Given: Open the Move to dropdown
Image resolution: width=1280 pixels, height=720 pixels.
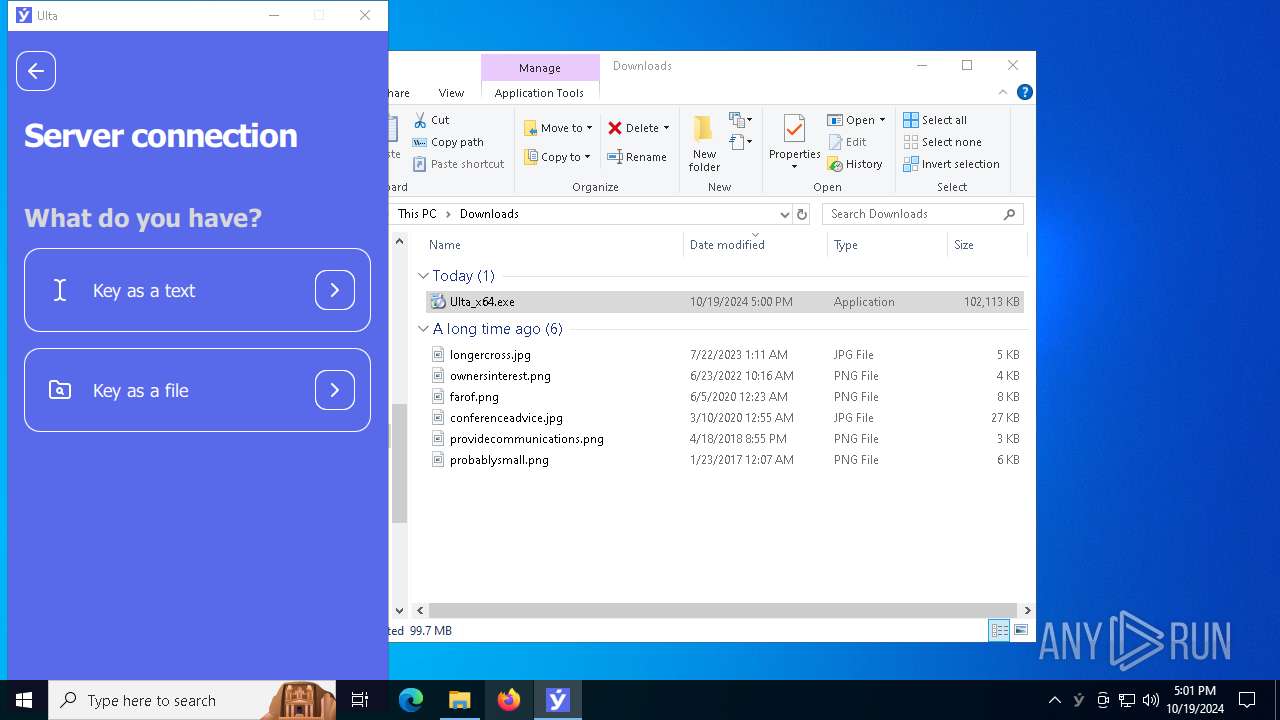Looking at the screenshot, I should click(x=558, y=128).
